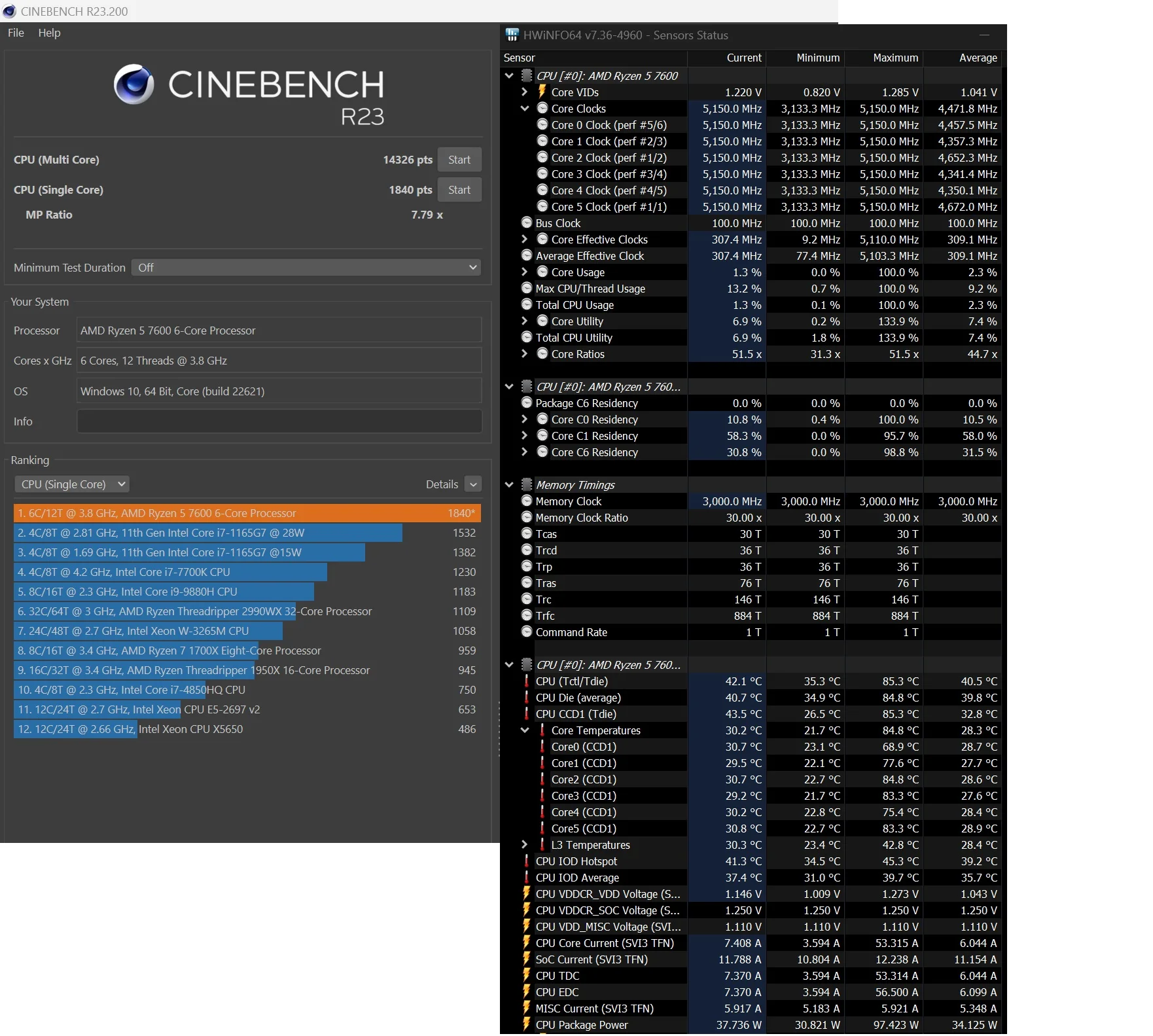The width and height of the screenshot is (1153, 1036).
Task: Click the thermometer icon beside Core0 (CCD1)
Action: pos(542,746)
